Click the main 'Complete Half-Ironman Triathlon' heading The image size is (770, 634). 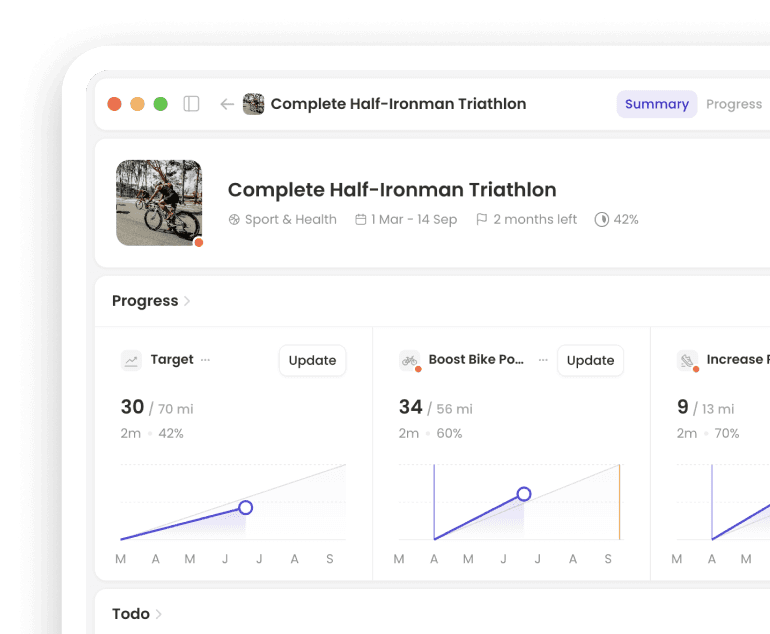tap(392, 190)
